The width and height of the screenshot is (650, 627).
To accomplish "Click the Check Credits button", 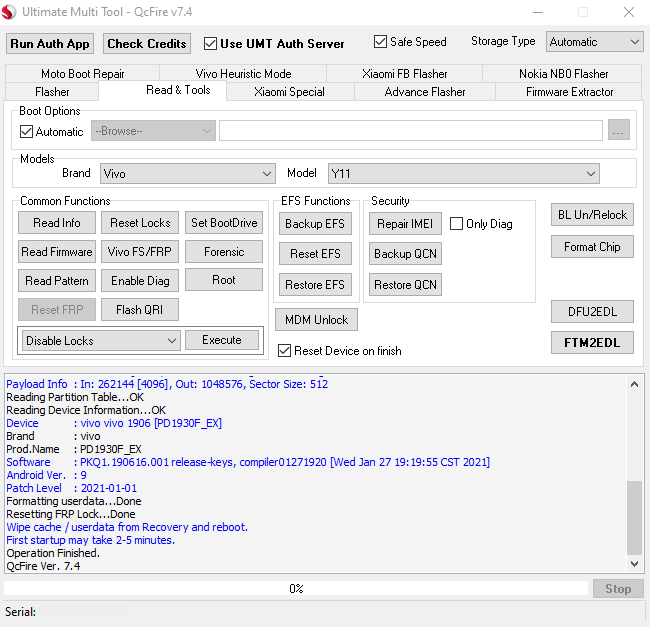I will tap(147, 44).
